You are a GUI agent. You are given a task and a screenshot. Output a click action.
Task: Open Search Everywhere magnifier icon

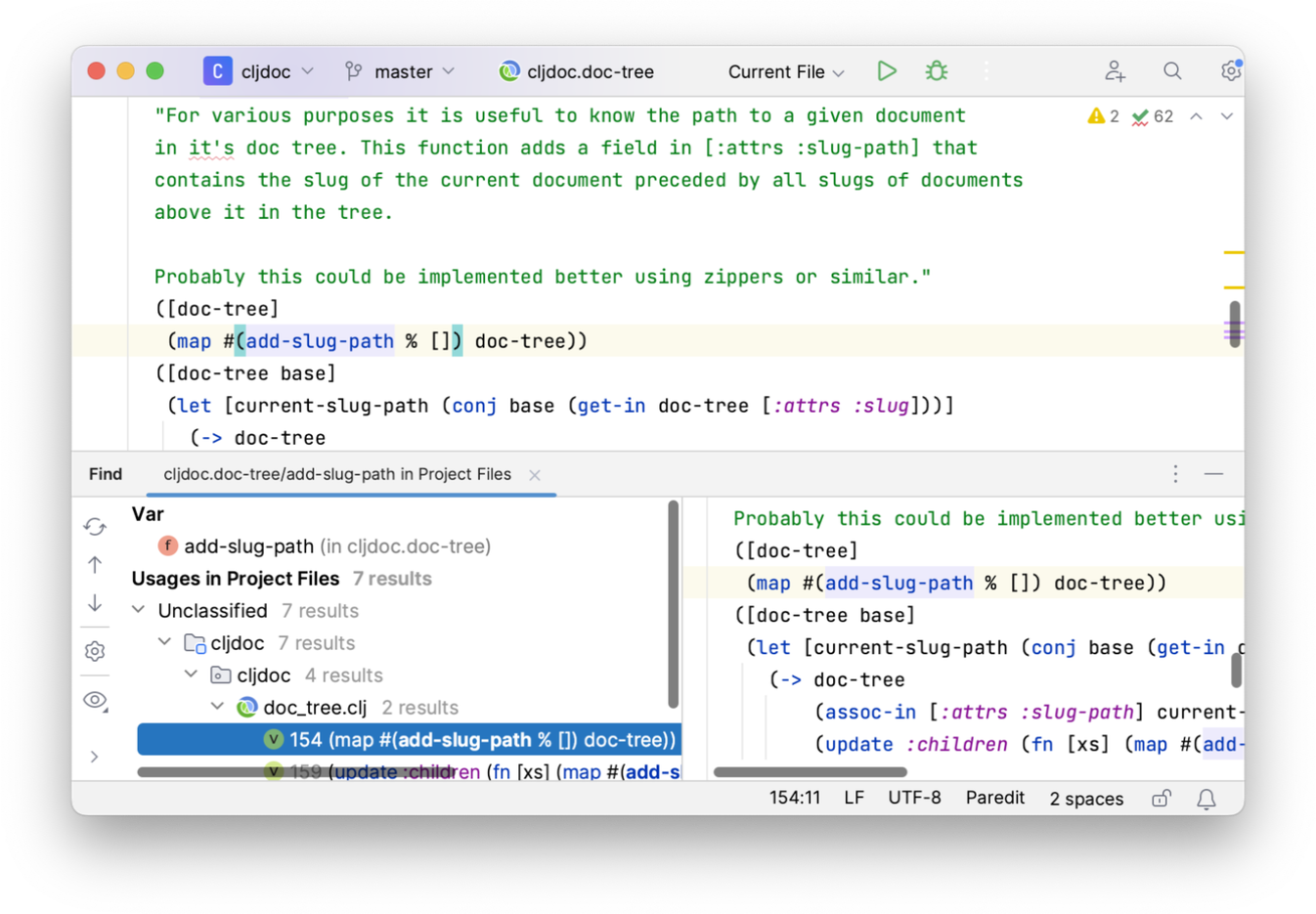click(1172, 70)
